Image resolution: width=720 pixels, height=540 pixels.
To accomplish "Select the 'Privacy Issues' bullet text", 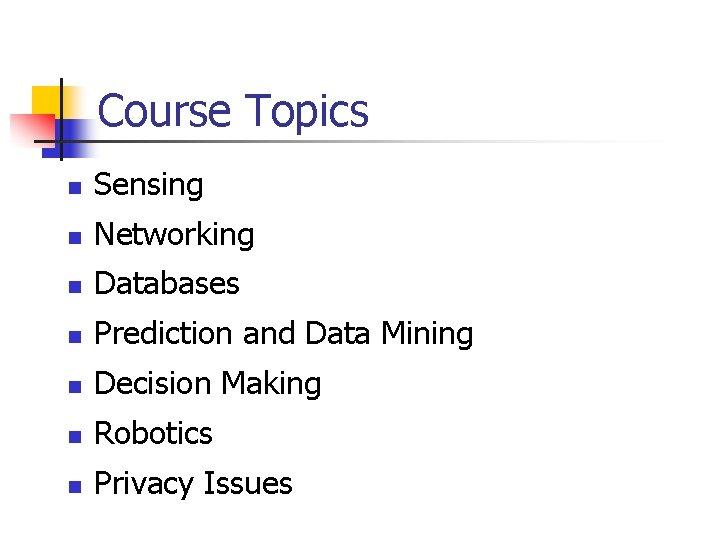I will [x=192, y=484].
